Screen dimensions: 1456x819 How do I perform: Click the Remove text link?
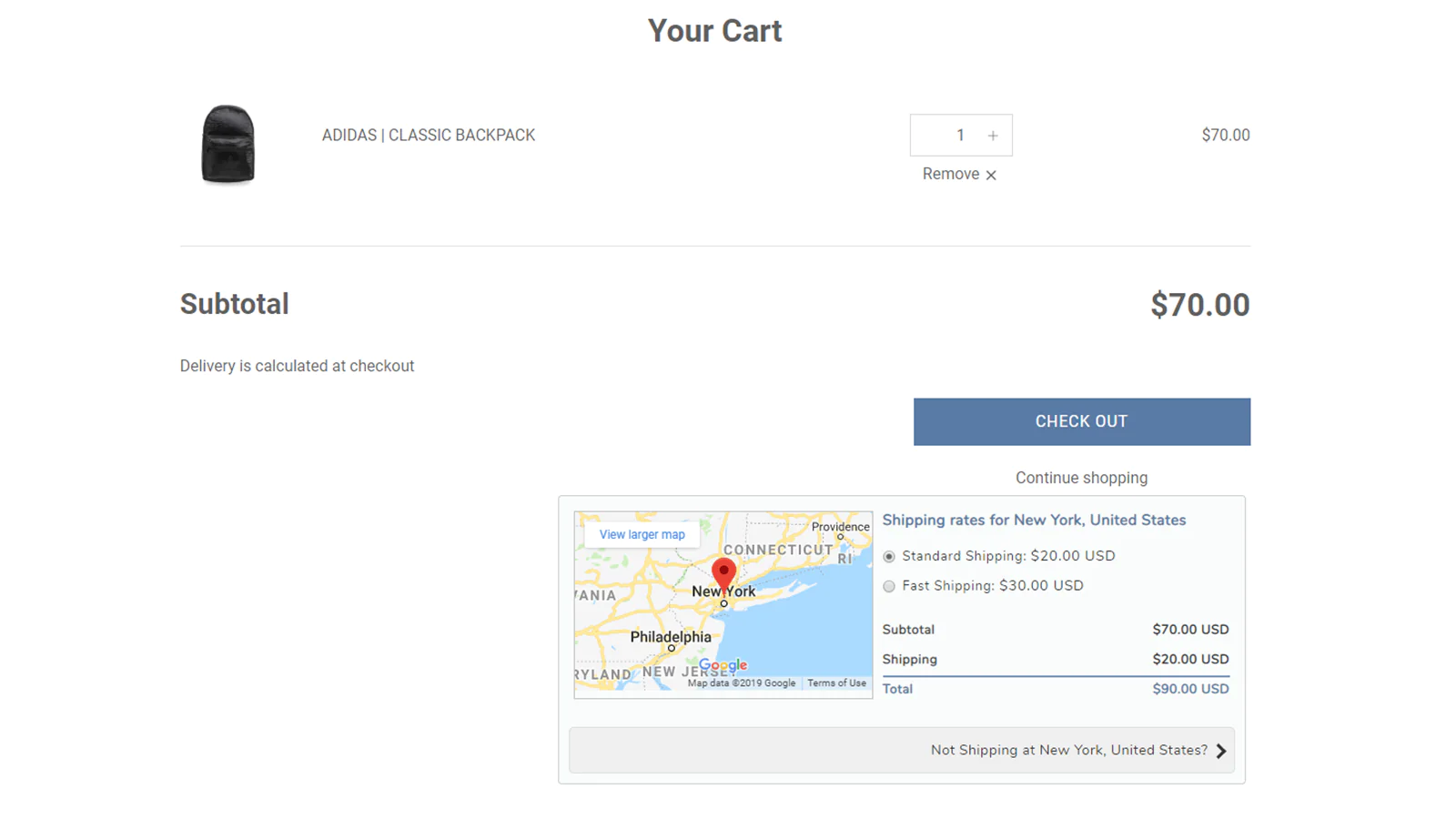[950, 174]
